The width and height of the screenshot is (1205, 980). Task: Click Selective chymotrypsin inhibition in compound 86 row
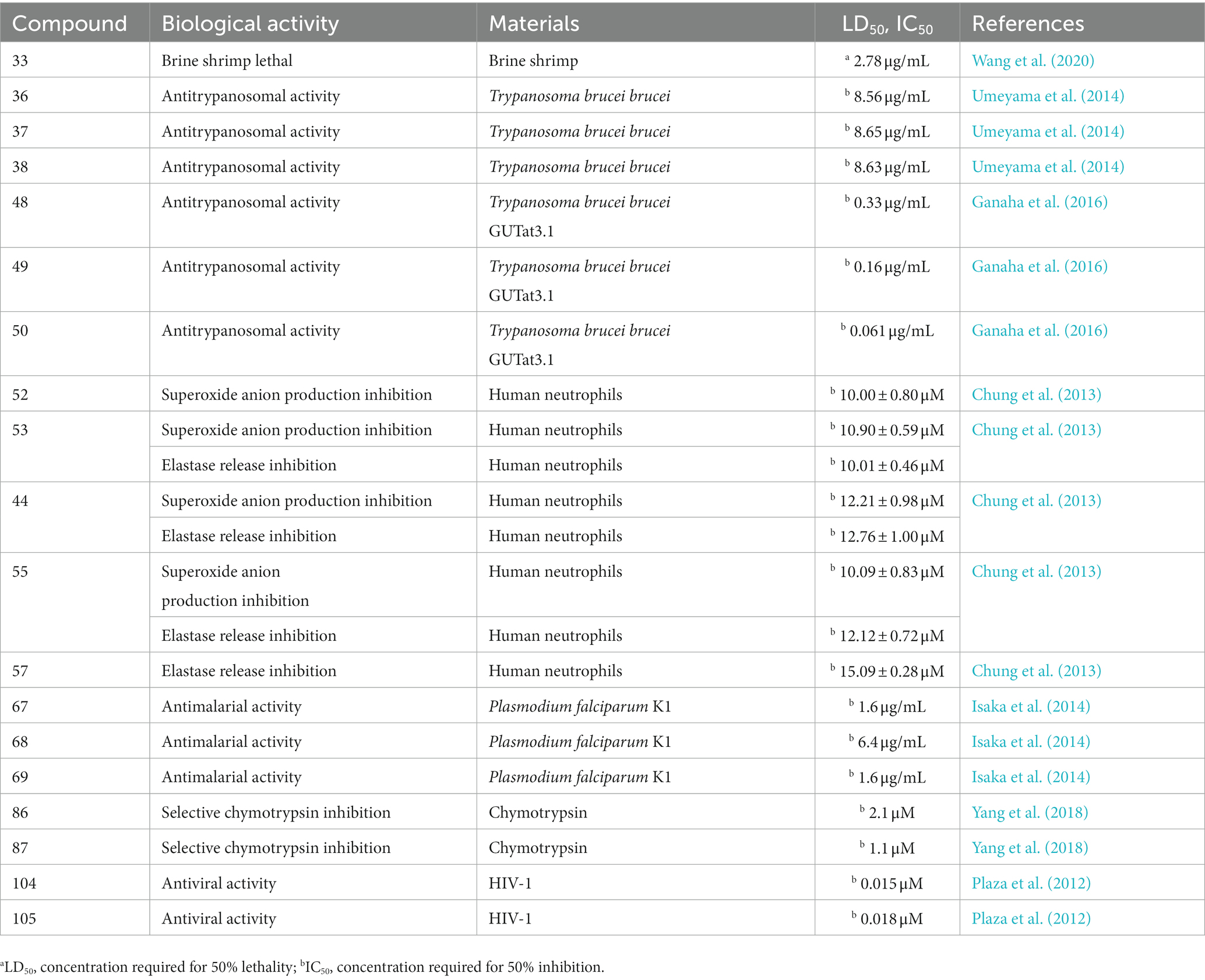pos(276,812)
